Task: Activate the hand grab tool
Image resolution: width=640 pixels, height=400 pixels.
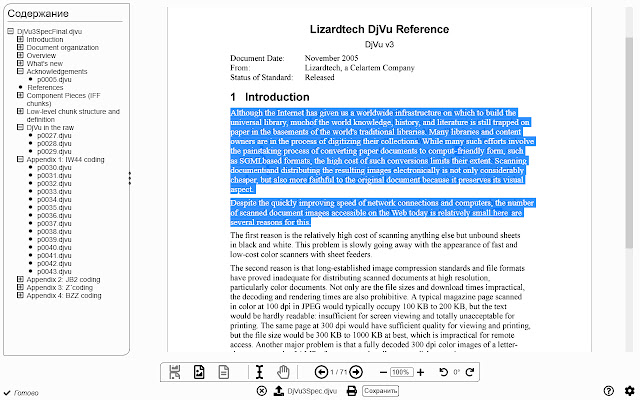Action: point(283,372)
